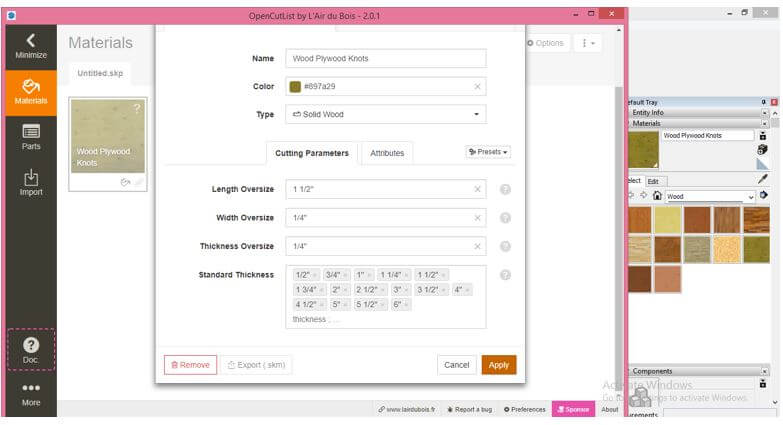Click Export (.skm) button
The height and width of the screenshot is (425, 783).
tap(257, 365)
